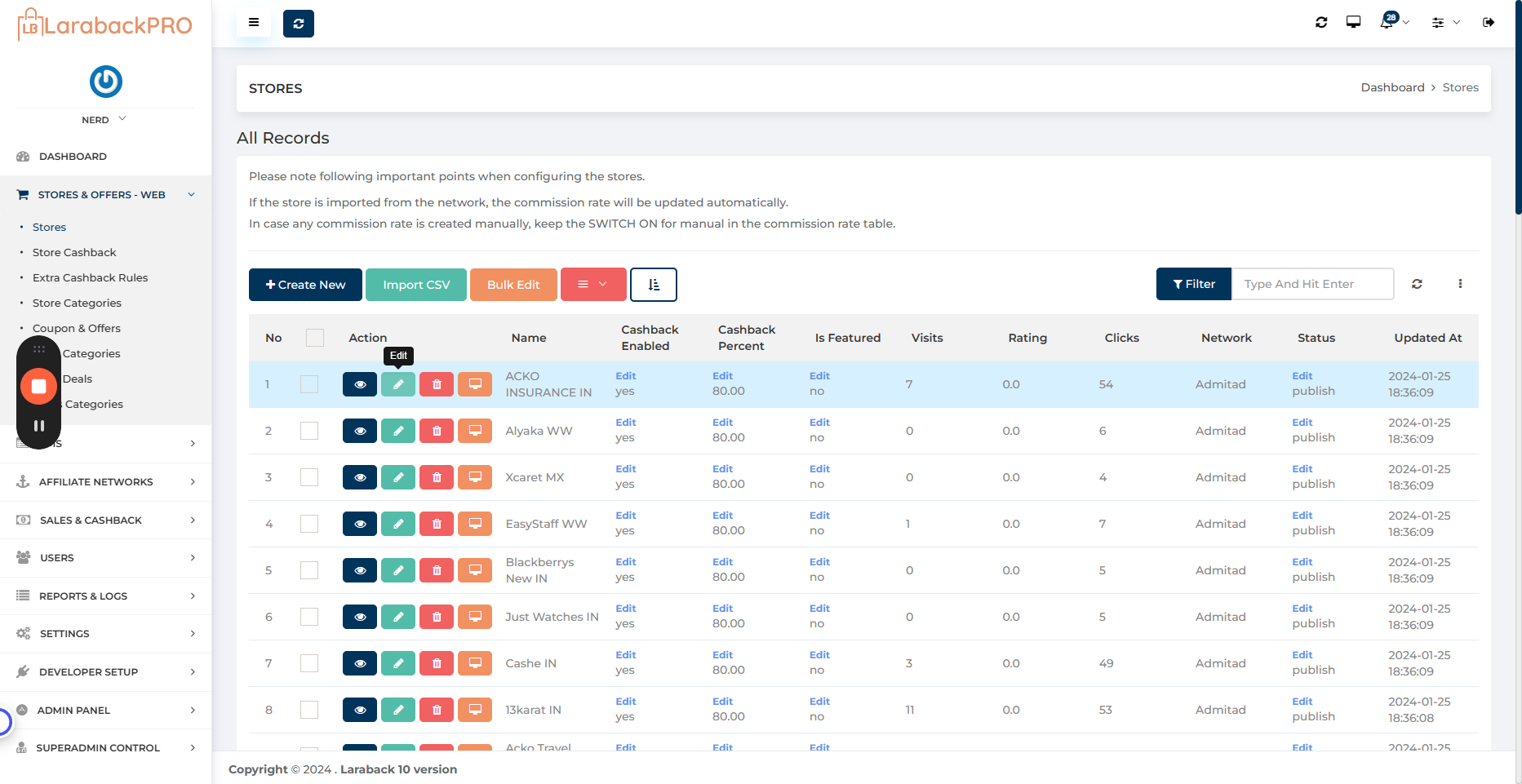This screenshot has width=1522, height=784.
Task: Tick checkbox for Xcaret MX row
Action: coord(309,477)
